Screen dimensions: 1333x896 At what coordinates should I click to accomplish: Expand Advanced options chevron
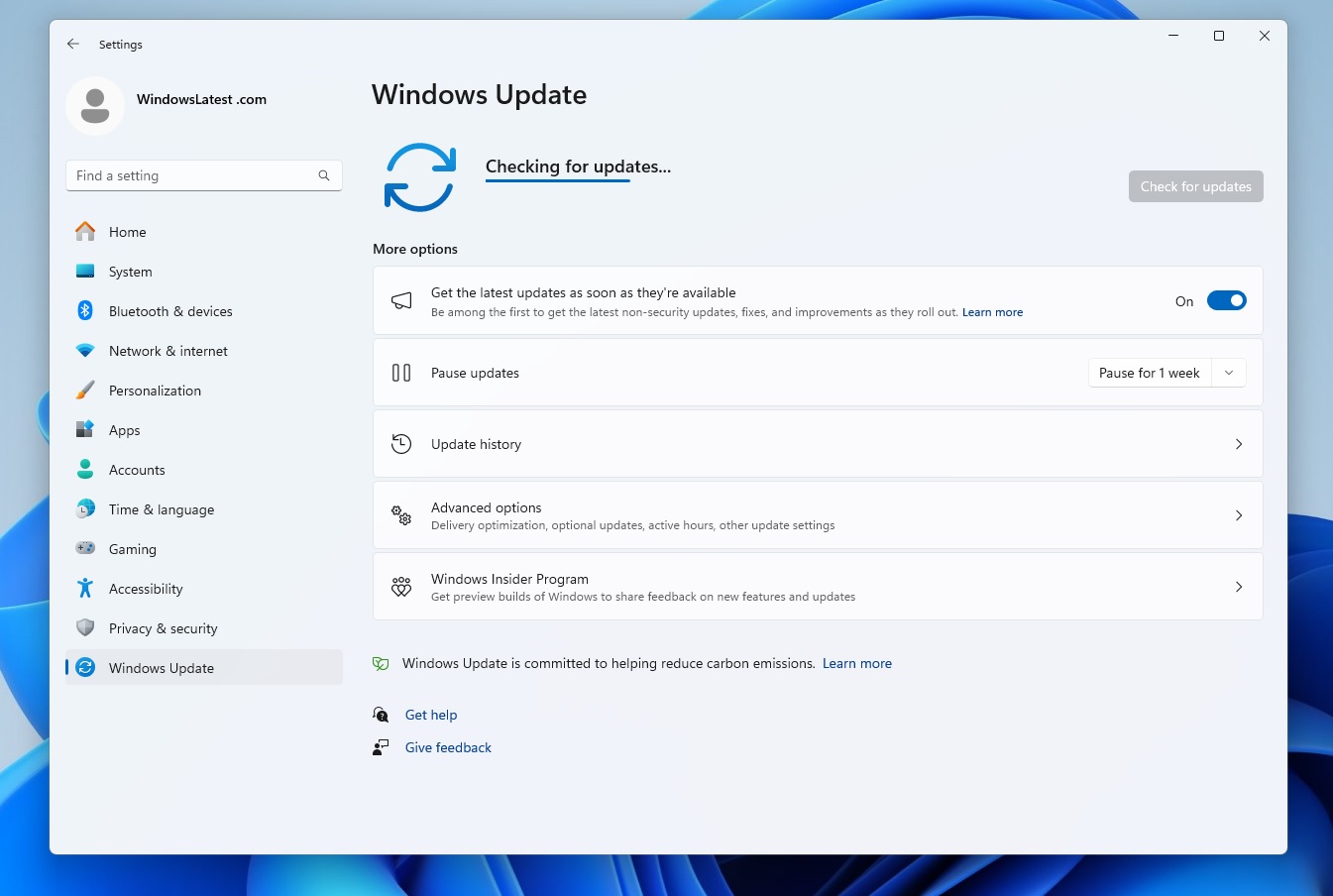click(x=1239, y=515)
